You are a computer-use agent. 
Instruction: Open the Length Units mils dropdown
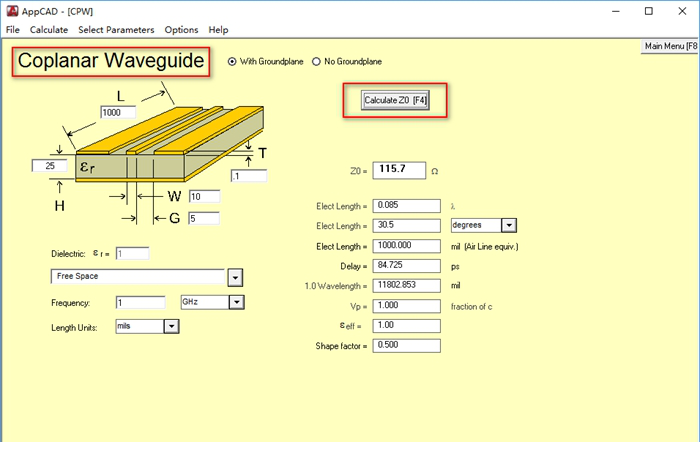(171, 326)
